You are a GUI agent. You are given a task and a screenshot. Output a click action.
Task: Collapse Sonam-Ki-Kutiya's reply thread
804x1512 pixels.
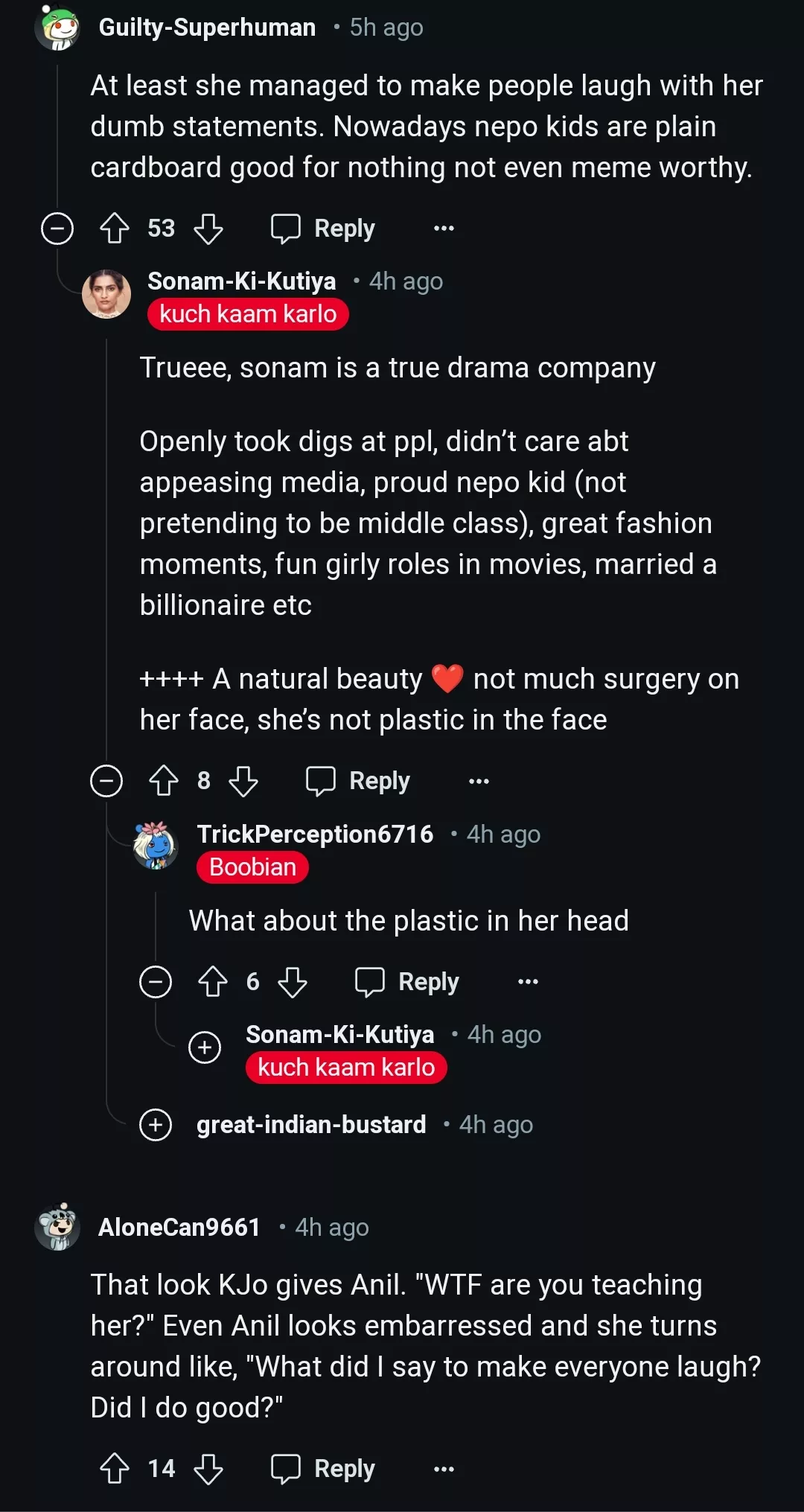[106, 780]
